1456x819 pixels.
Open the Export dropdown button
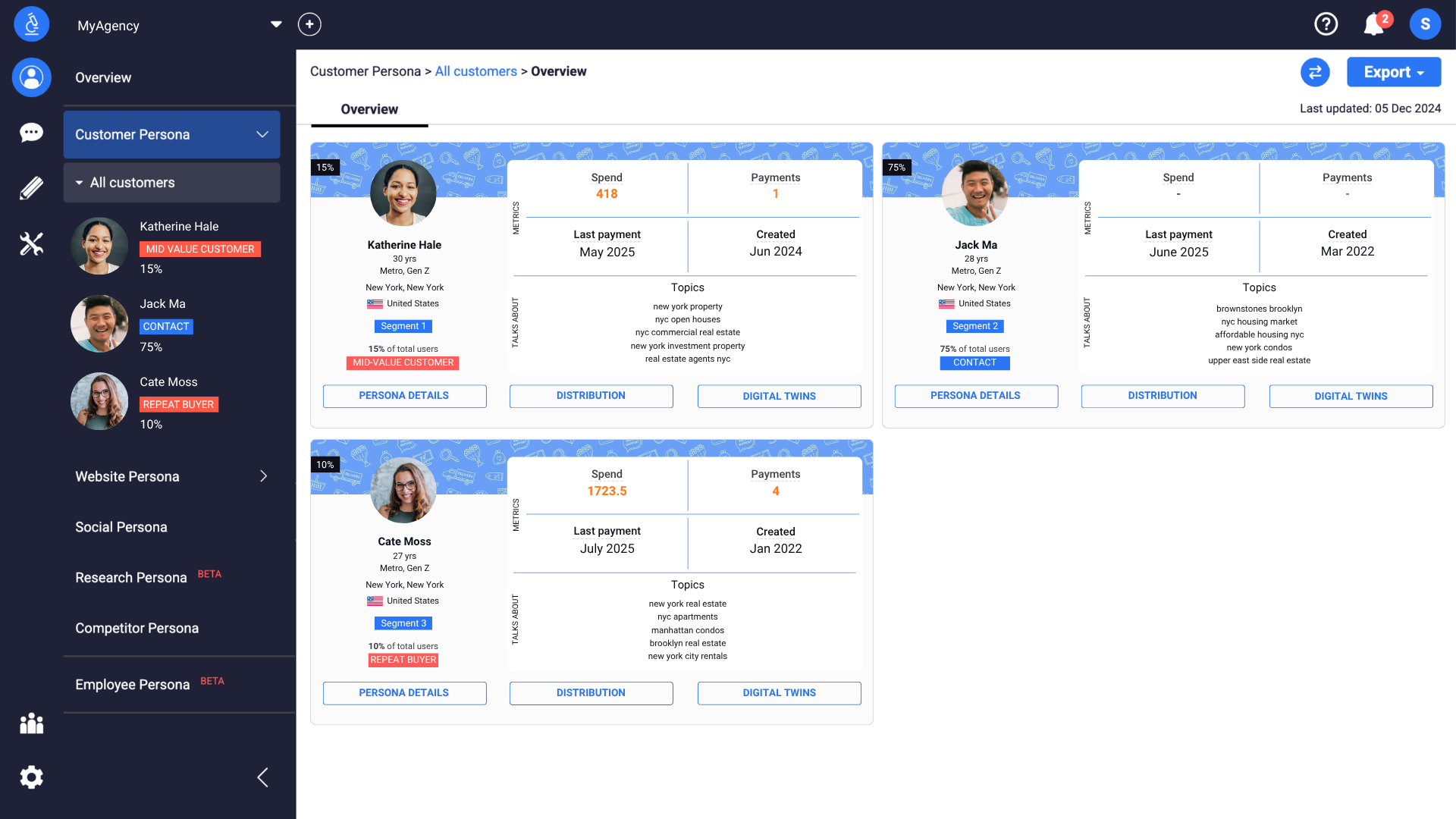pyautogui.click(x=1393, y=72)
